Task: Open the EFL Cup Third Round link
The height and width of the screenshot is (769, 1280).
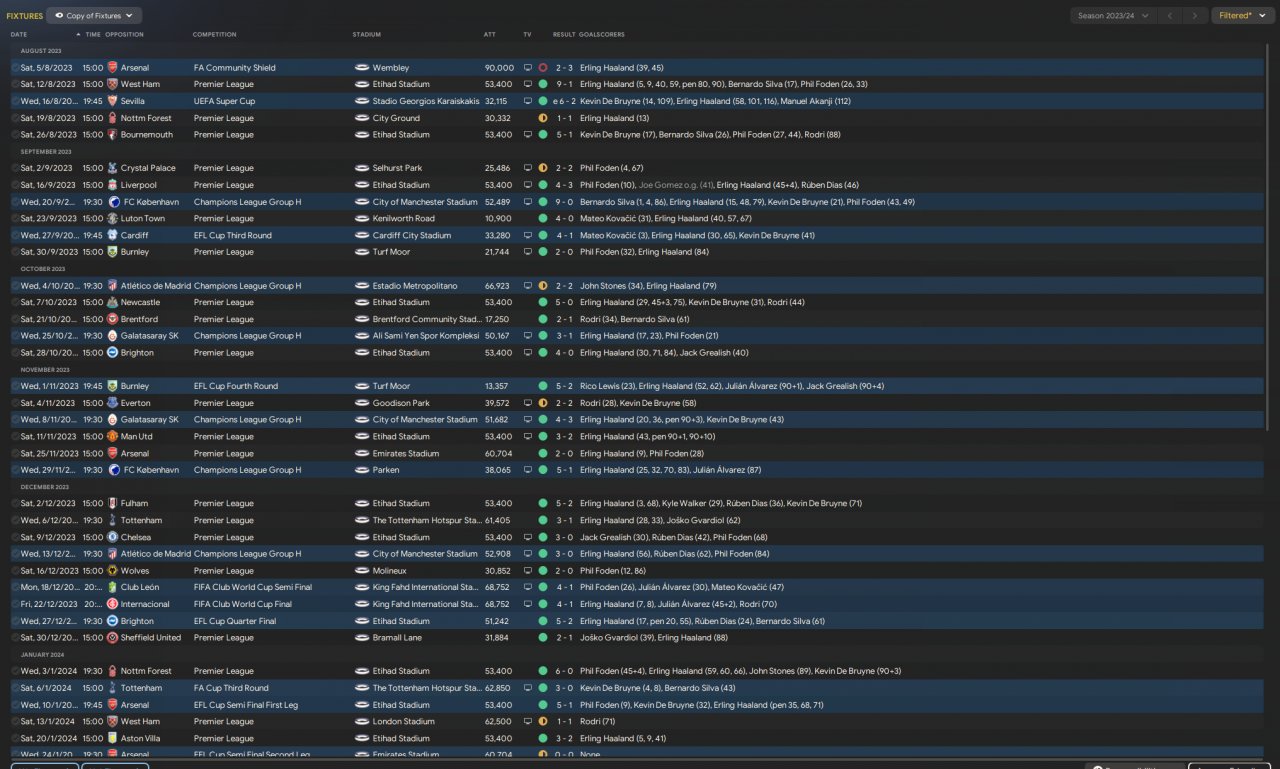Action: 232,236
